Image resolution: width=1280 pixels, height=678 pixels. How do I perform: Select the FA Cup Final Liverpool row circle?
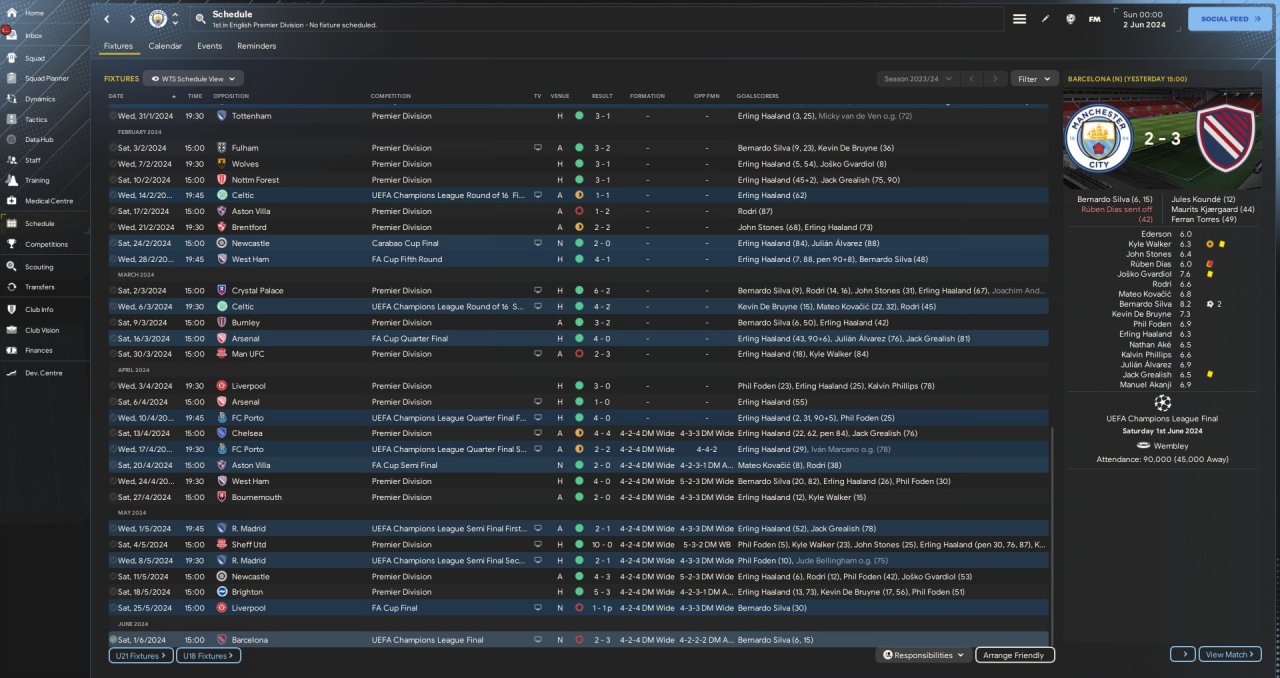pos(113,608)
